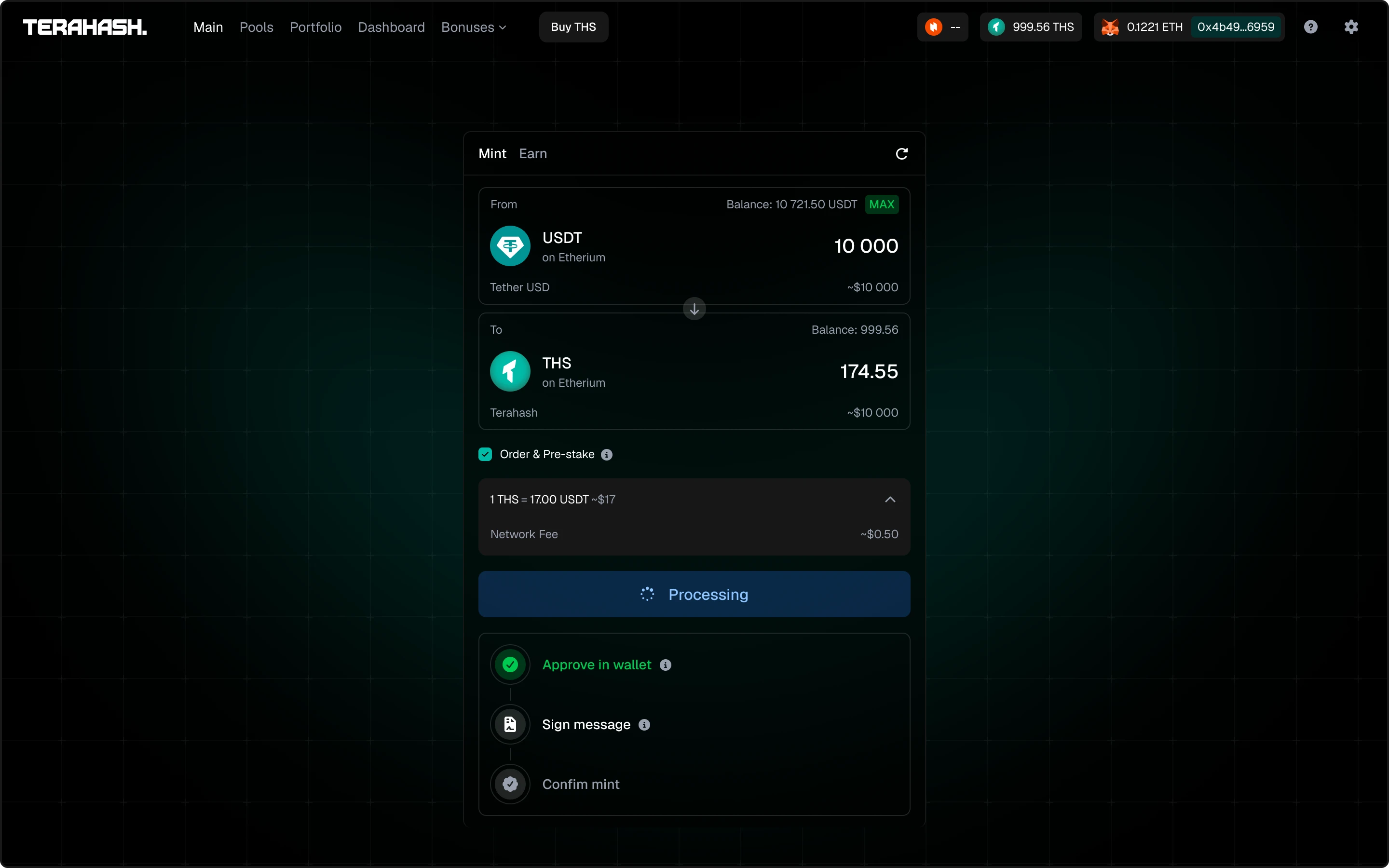
Task: Go to the Main nav item
Action: pos(208,27)
